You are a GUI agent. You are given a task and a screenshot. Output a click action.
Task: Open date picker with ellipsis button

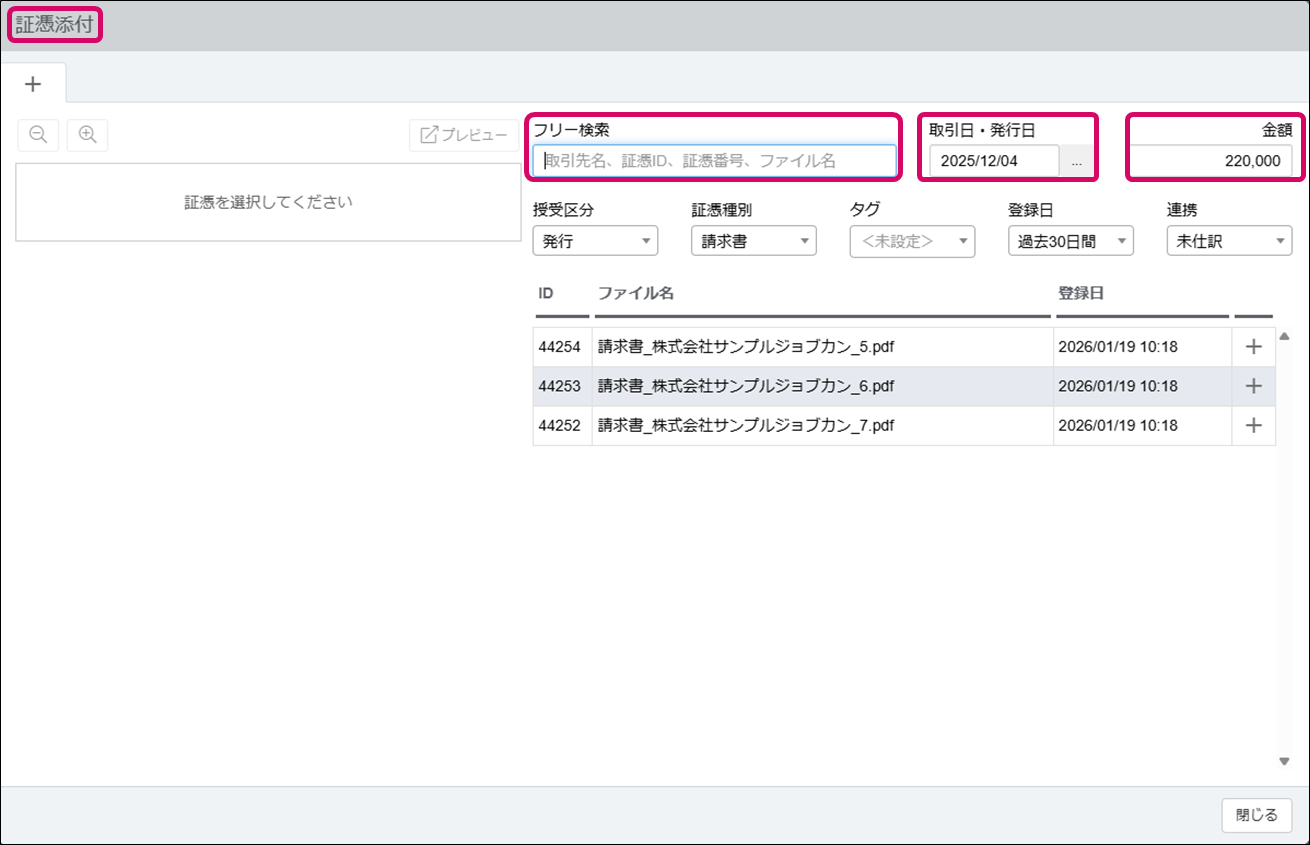pyautogui.click(x=1076, y=161)
